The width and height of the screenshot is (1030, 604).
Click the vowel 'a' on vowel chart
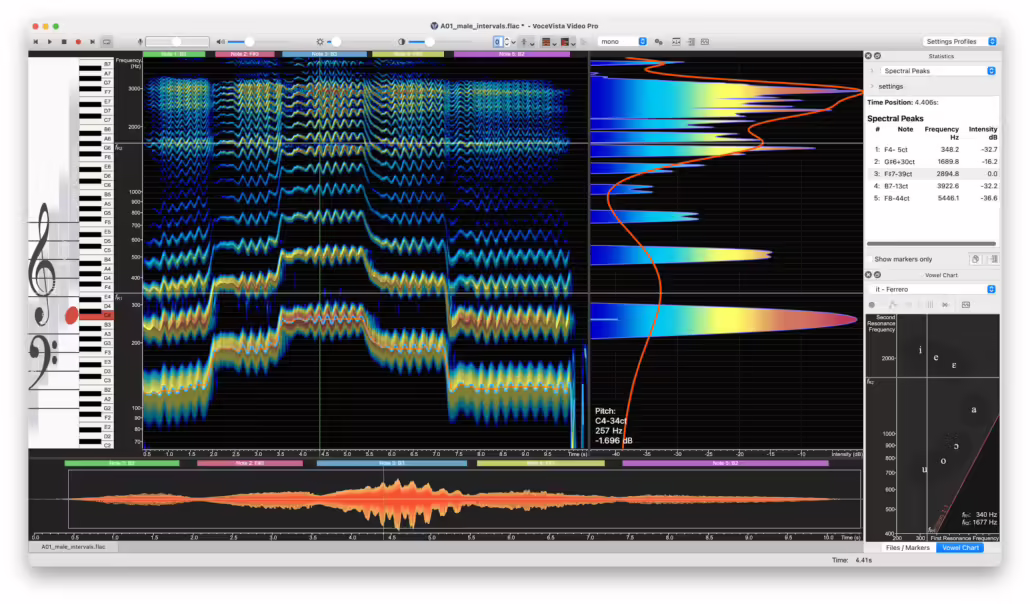(974, 409)
